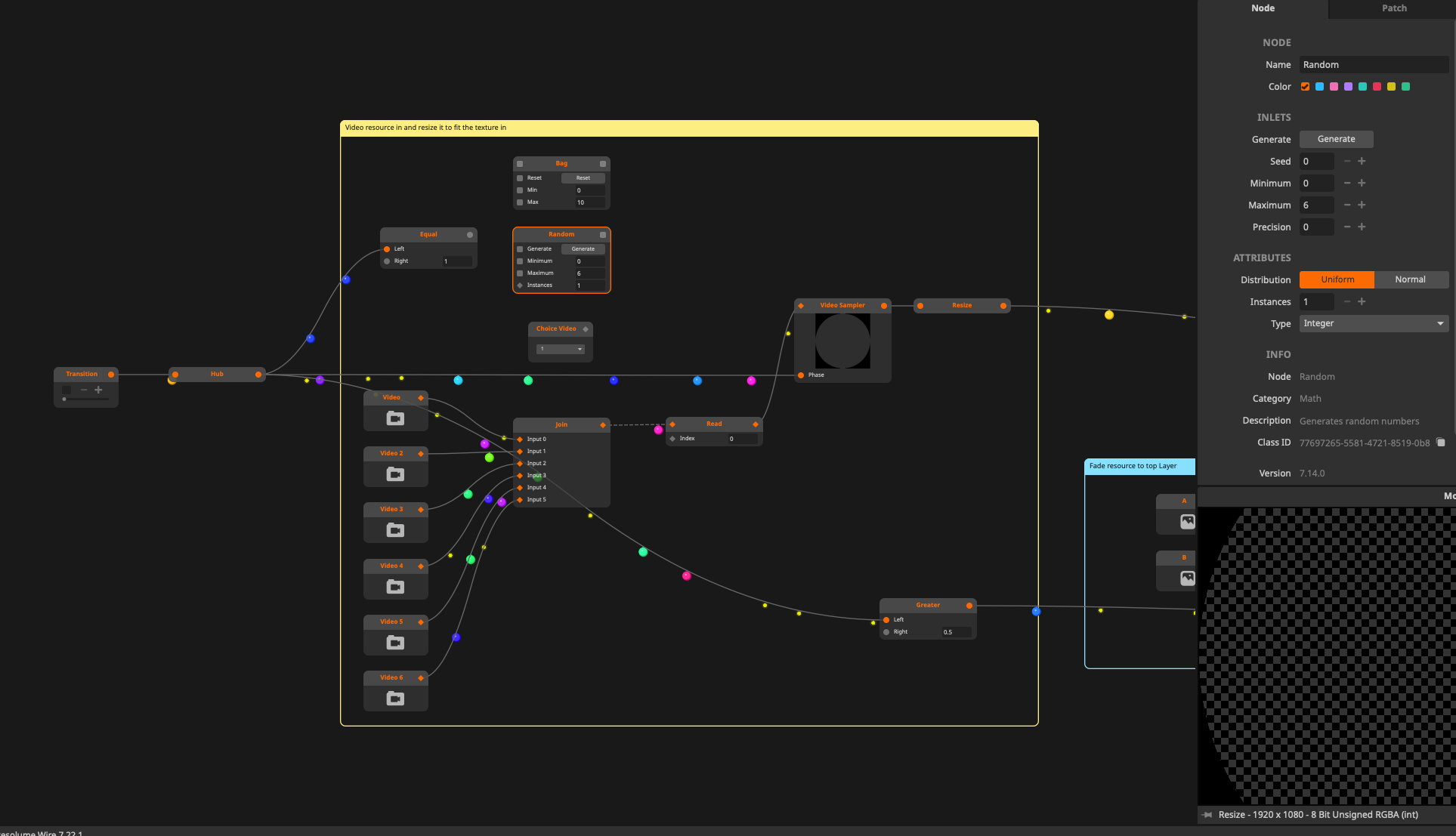Toggle the Transition node checkbox
This screenshot has height=836, width=1456.
point(66,390)
